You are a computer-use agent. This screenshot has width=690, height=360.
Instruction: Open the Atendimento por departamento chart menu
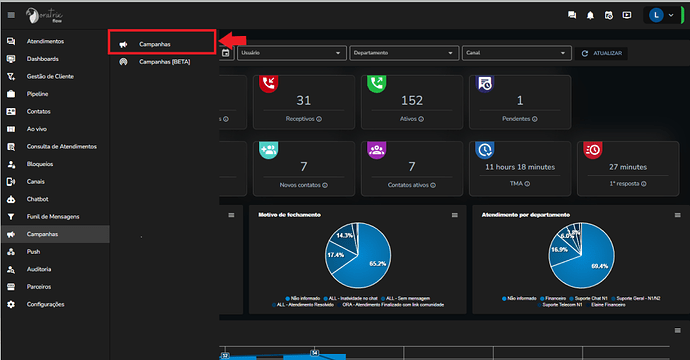[678, 215]
